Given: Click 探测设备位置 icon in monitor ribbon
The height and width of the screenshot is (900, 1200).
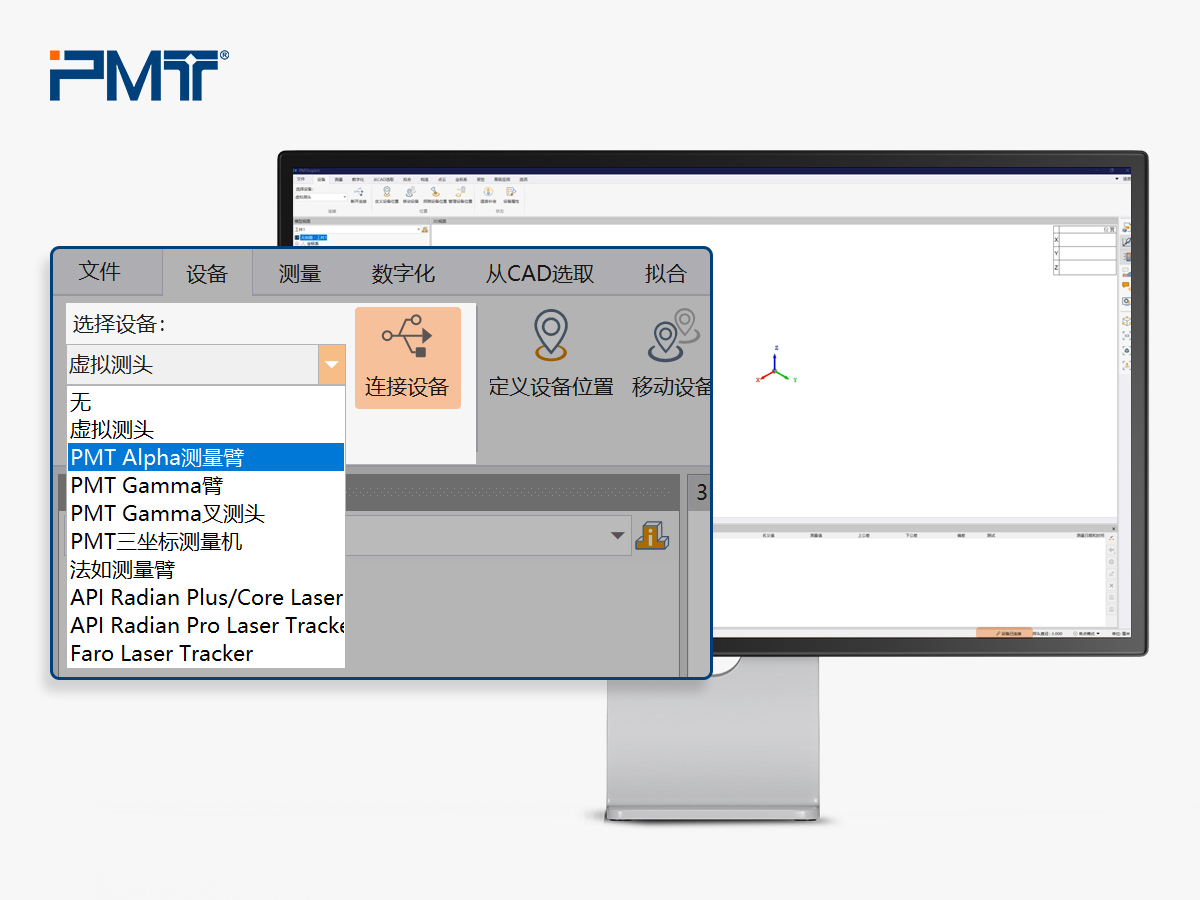Looking at the screenshot, I should tap(435, 191).
